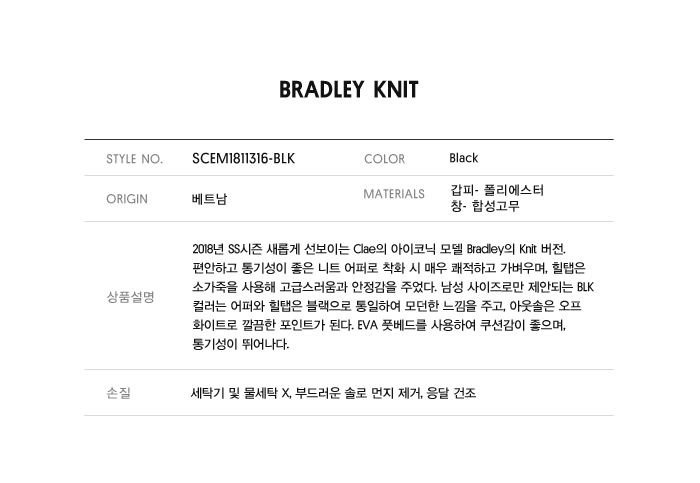This screenshot has height=483, width=700.
Task: Click the 손질 care section label
Action: 119,393
